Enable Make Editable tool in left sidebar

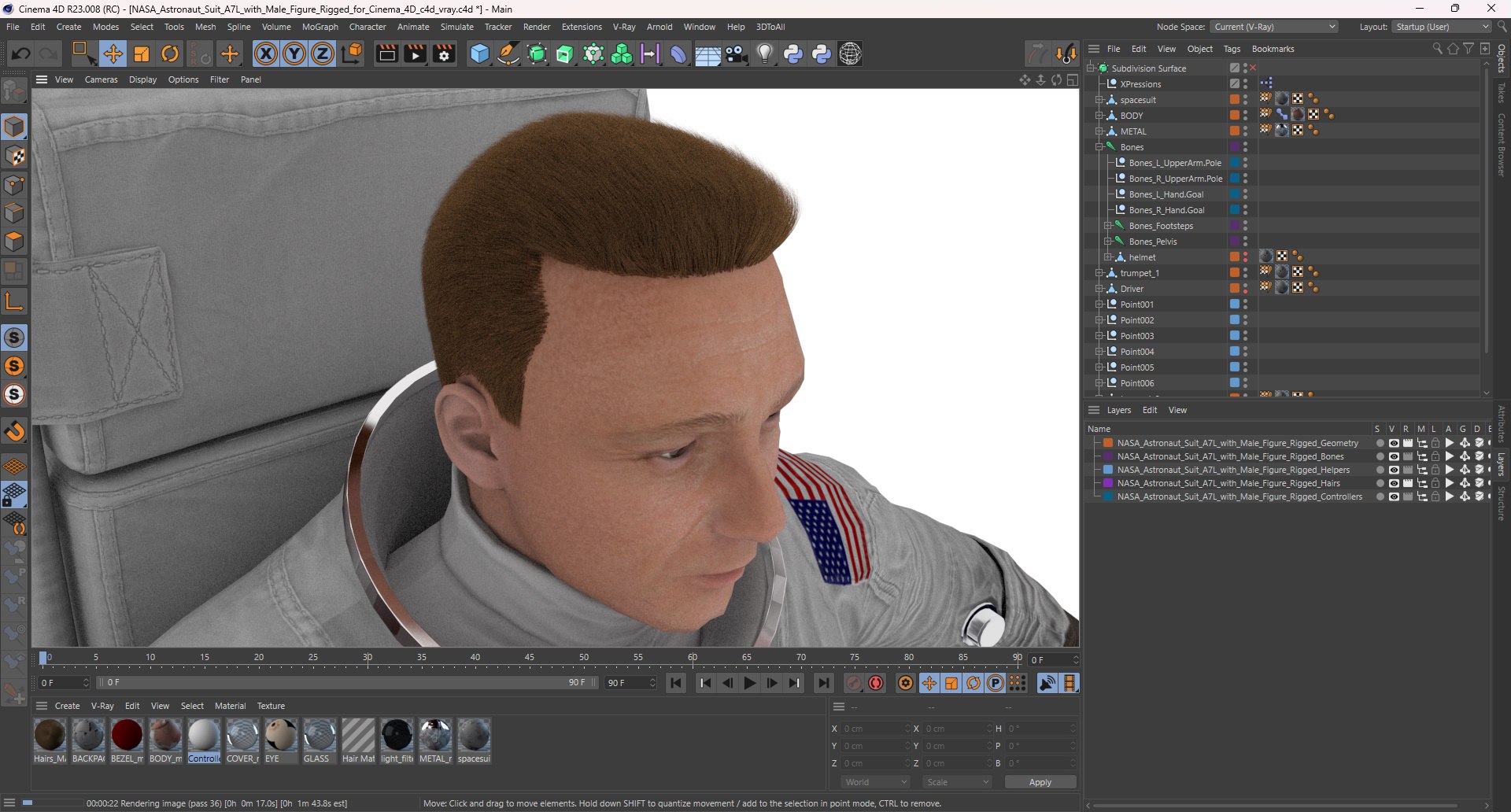pos(14,91)
